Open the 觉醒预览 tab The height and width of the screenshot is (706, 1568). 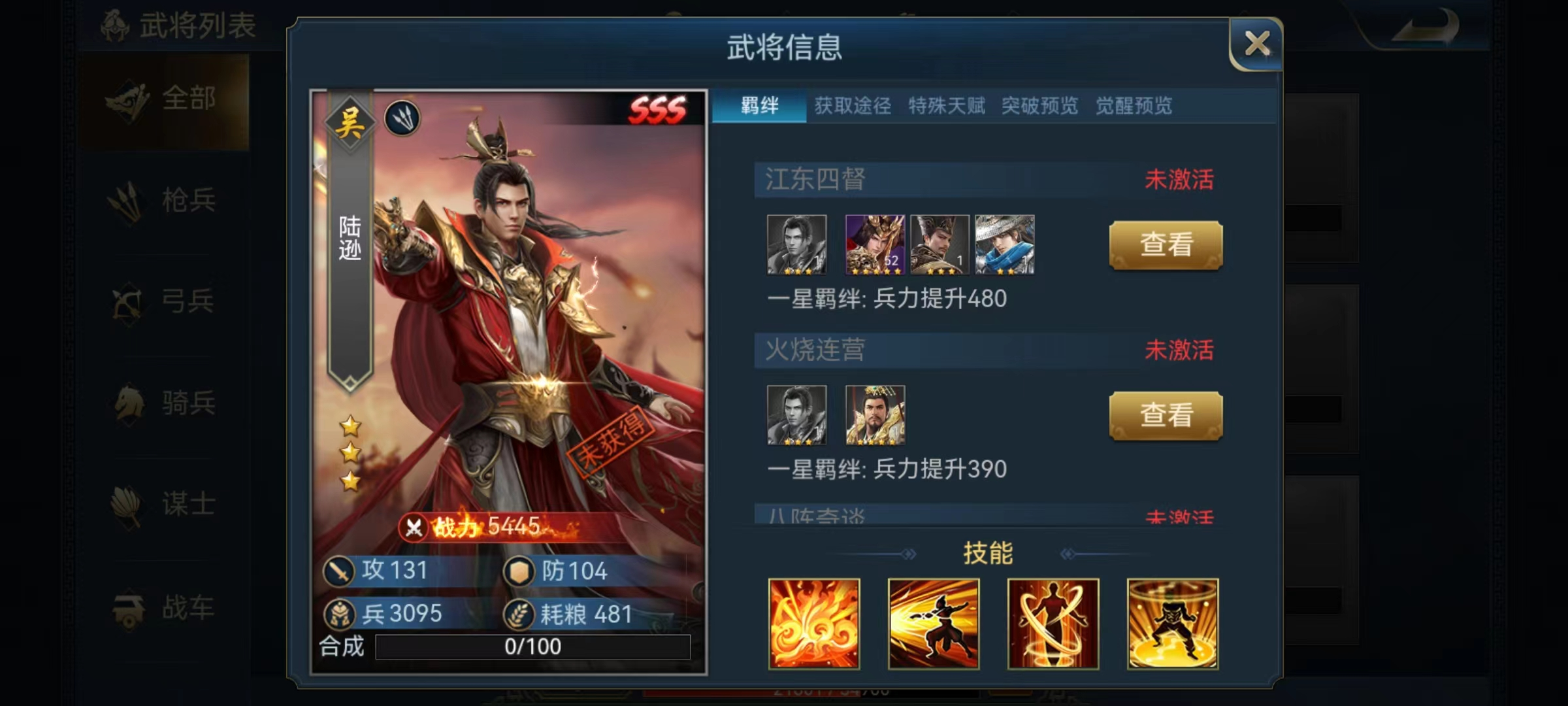pos(1134,105)
